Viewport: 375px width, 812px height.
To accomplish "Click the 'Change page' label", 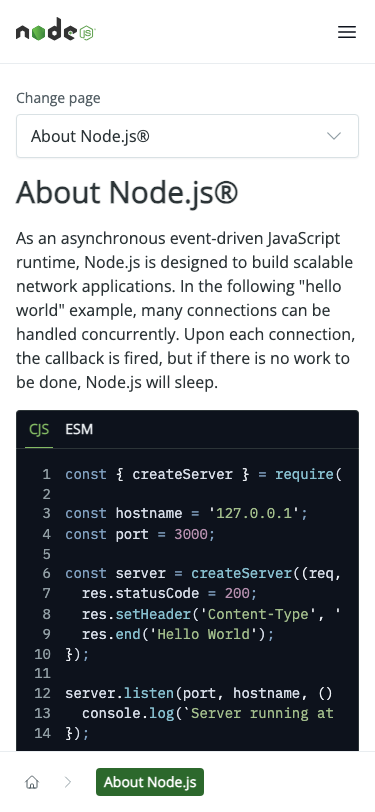I will pyautogui.click(x=58, y=98).
